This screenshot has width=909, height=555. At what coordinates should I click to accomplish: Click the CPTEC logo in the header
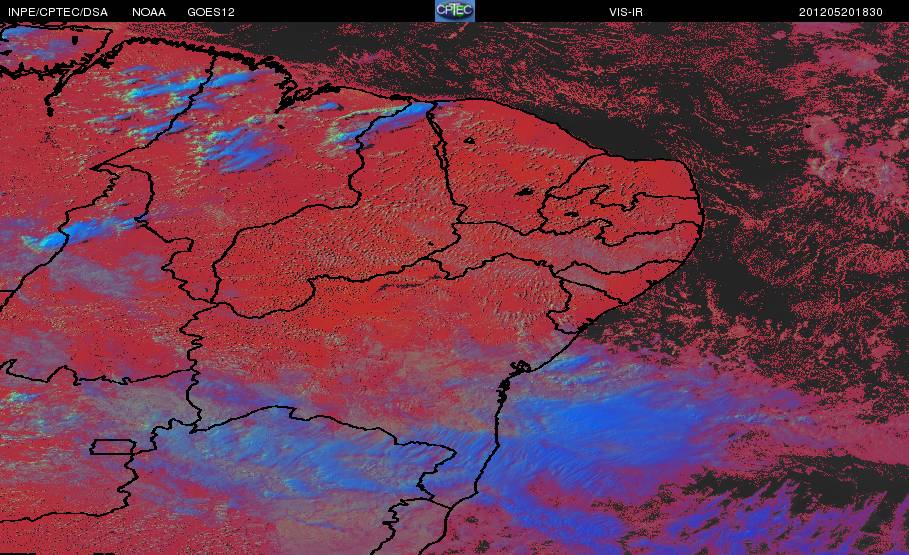point(455,10)
